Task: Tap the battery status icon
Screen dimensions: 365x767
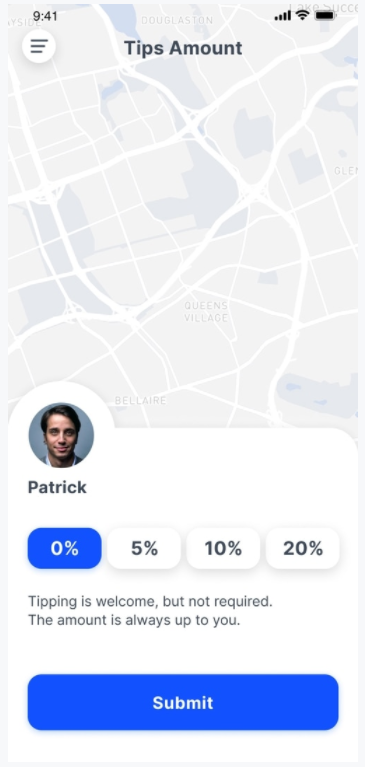Action: tap(324, 16)
